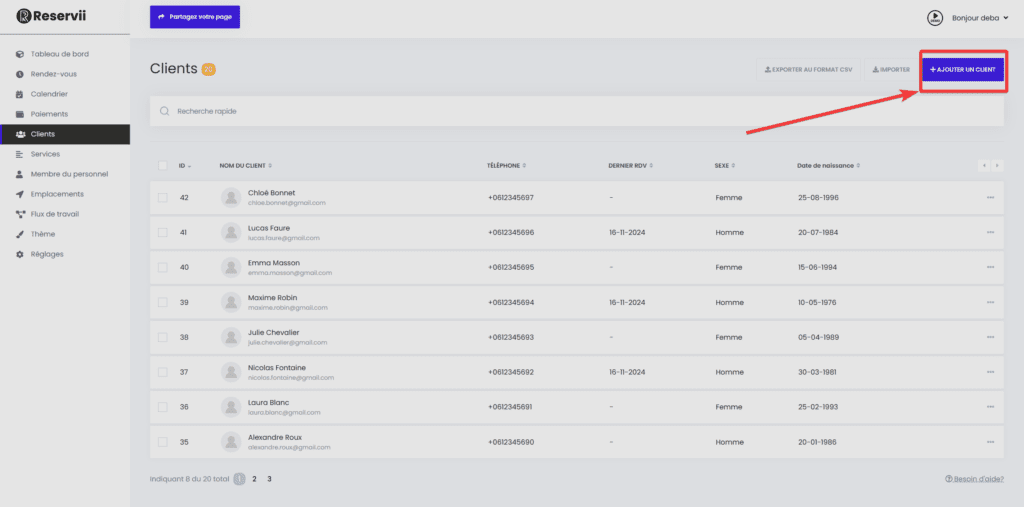
Task: Click Maxime Robin's avatar icon
Action: click(x=231, y=302)
